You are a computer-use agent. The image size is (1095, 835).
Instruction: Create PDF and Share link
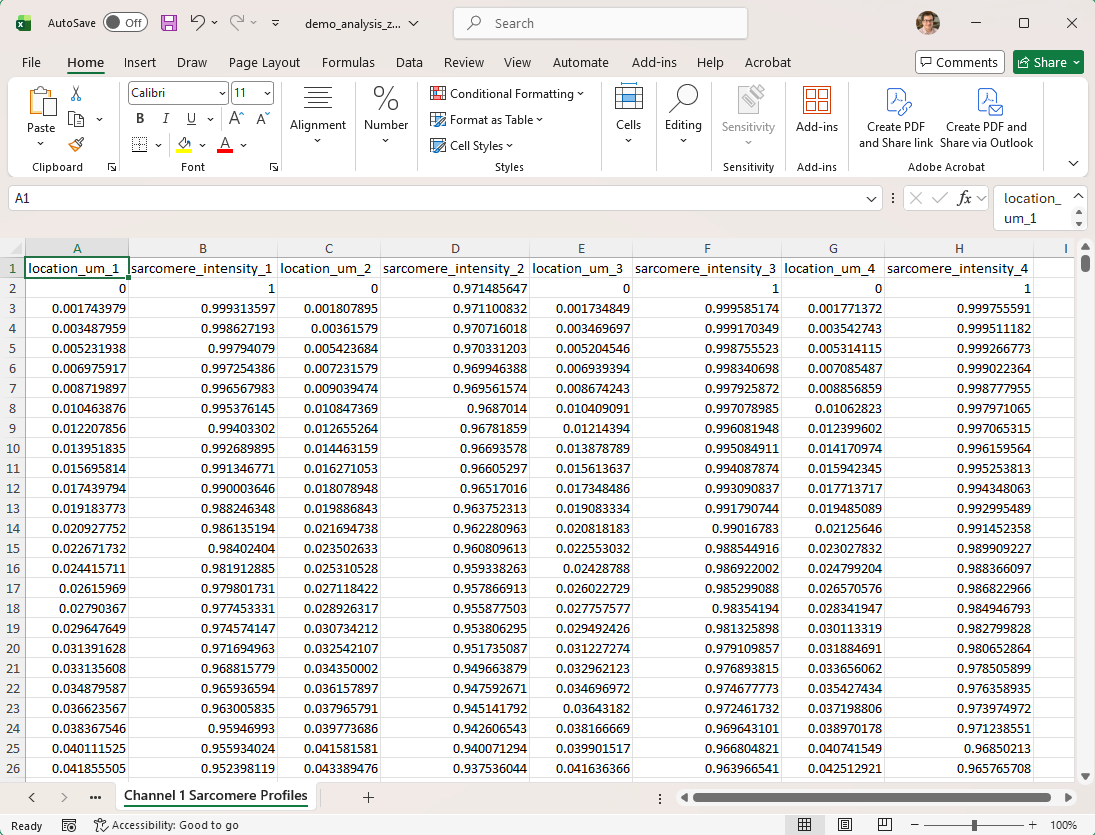click(896, 117)
